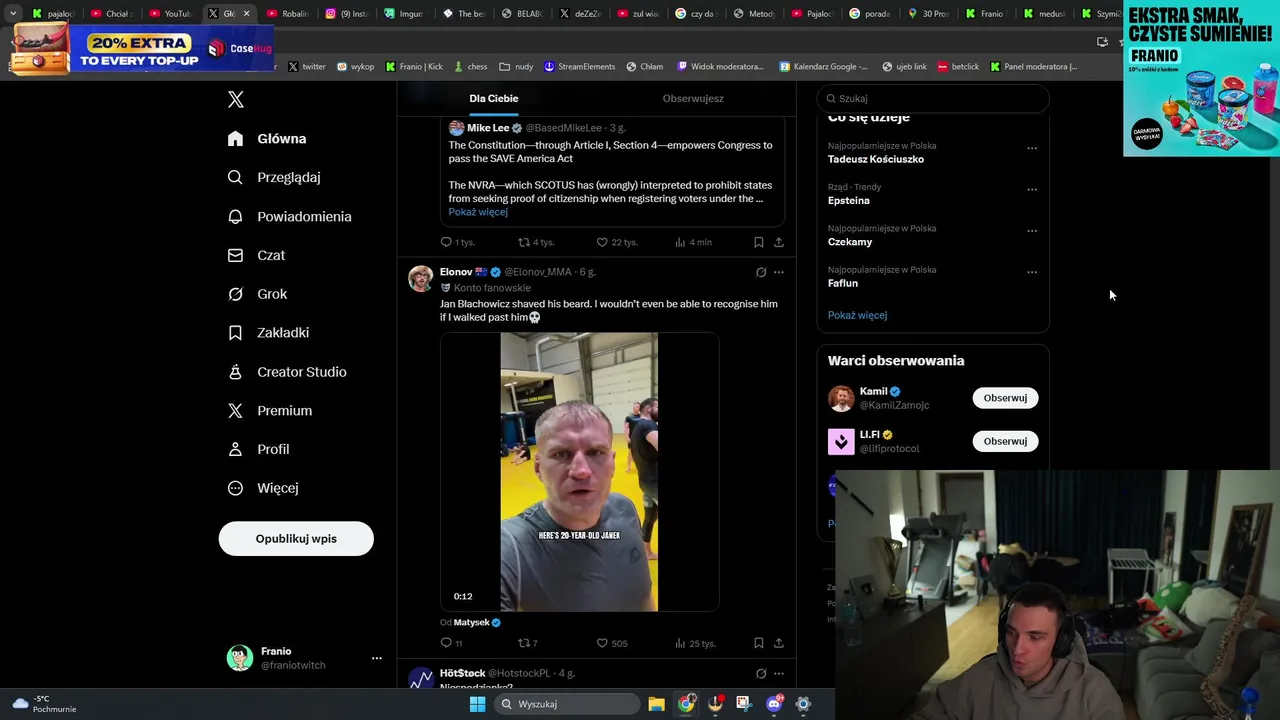Image resolution: width=1280 pixels, height=720 pixels.
Task: Switch to Dla Ciebie tab
Action: 494,98
